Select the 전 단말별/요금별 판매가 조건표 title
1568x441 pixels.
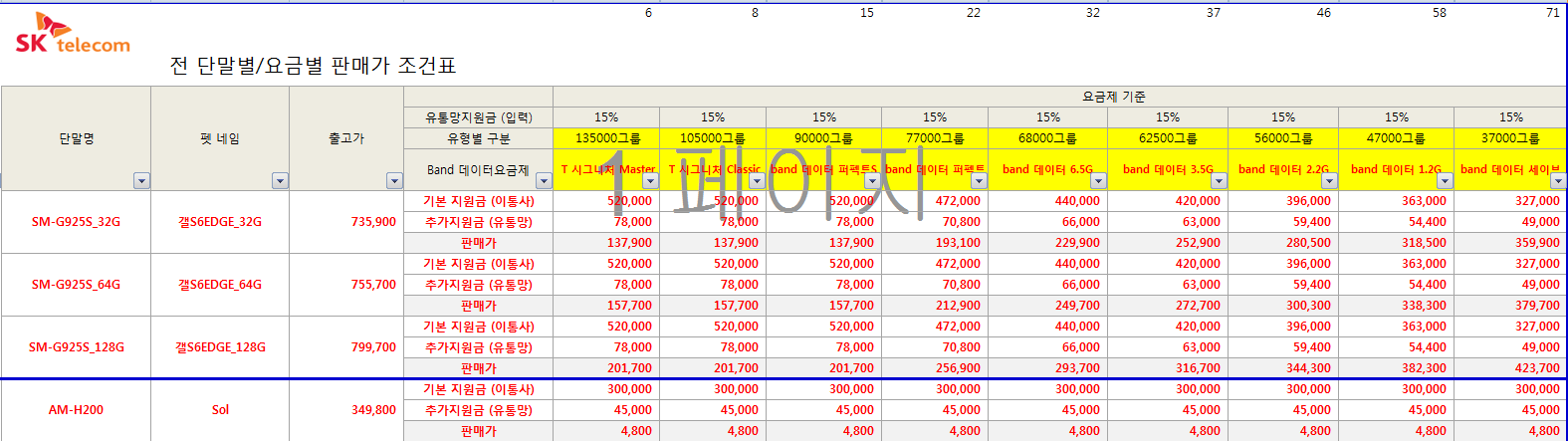(x=313, y=66)
